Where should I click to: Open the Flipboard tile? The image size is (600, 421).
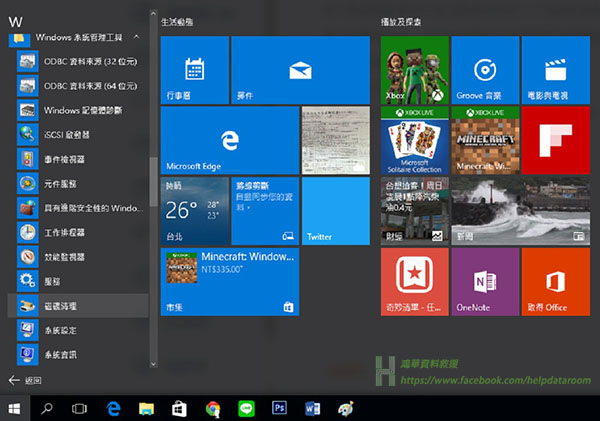(554, 141)
